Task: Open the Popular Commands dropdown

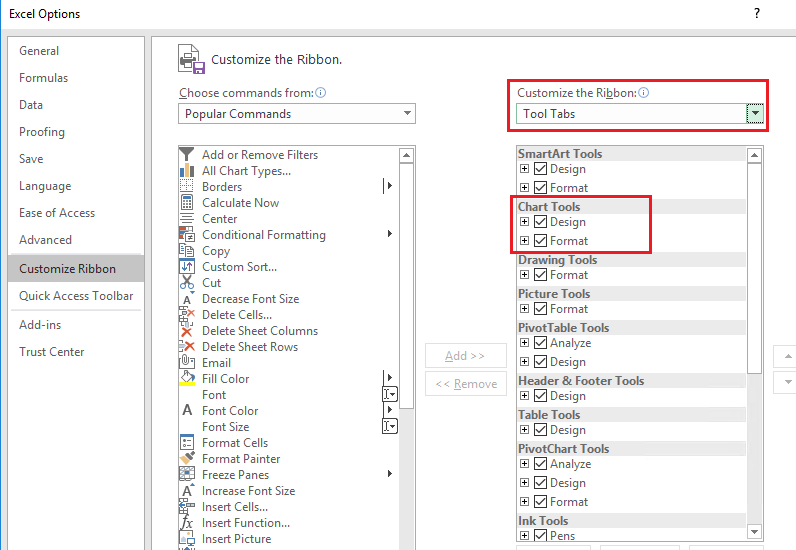Action: coord(296,114)
